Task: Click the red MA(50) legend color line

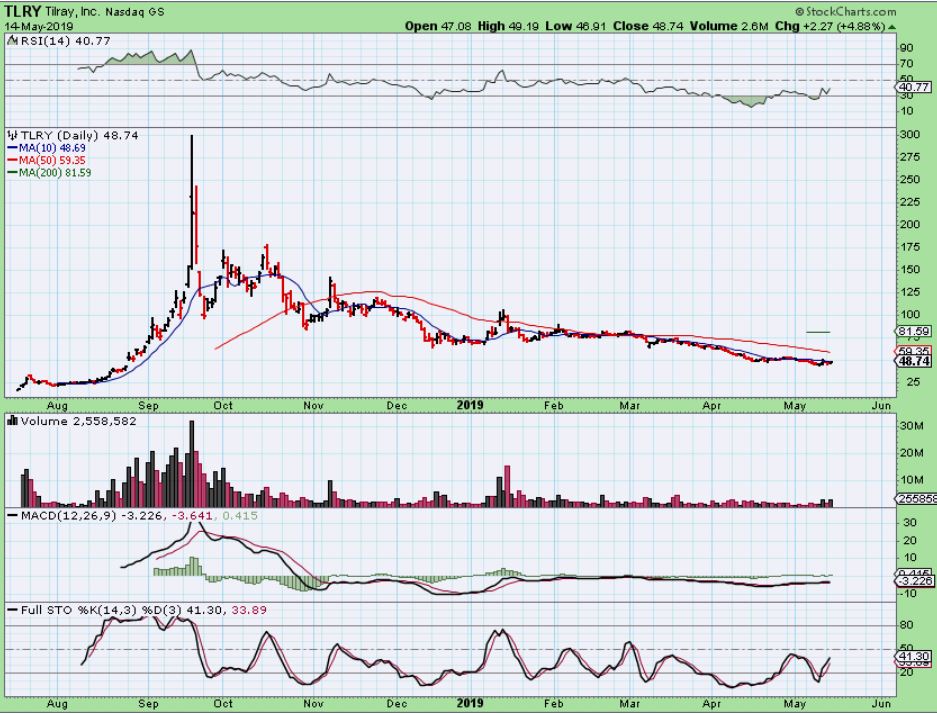Action: 12,160
